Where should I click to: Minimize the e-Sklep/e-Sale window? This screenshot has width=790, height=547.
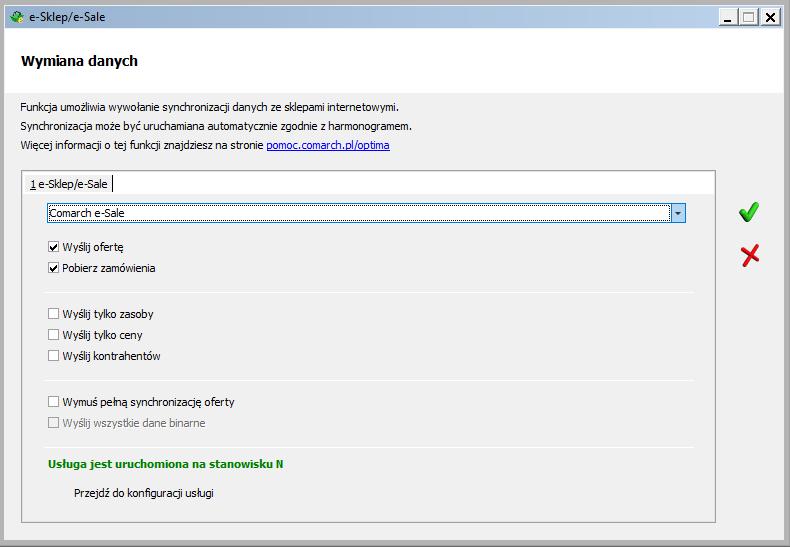pyautogui.click(x=727, y=17)
